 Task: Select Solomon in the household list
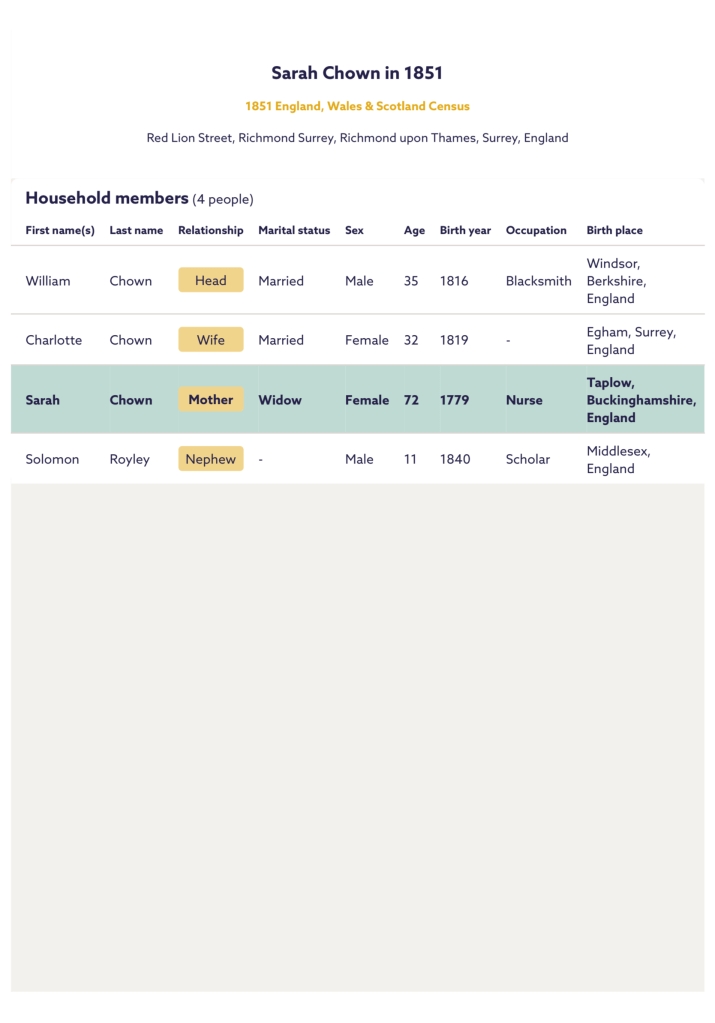pos(52,459)
